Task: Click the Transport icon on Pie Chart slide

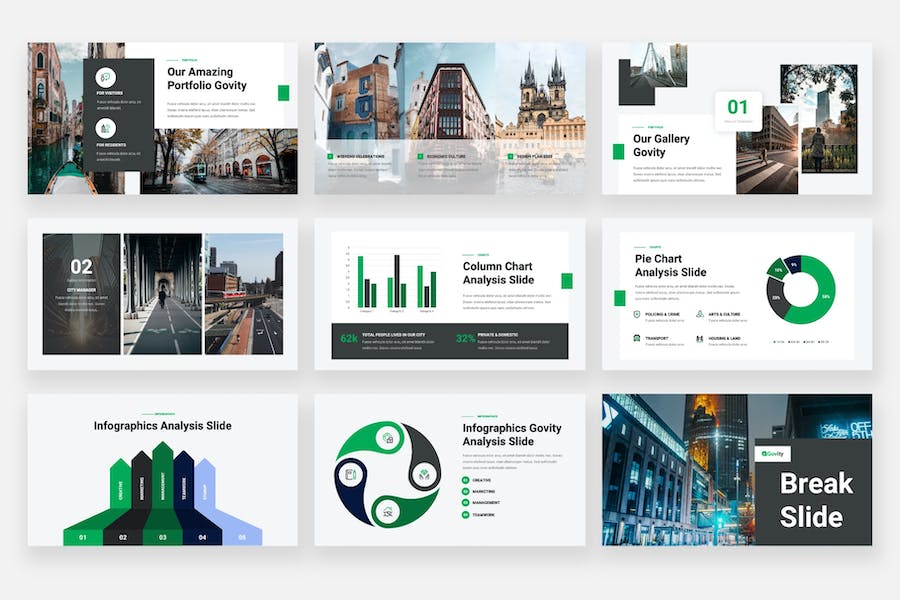Action: (637, 339)
